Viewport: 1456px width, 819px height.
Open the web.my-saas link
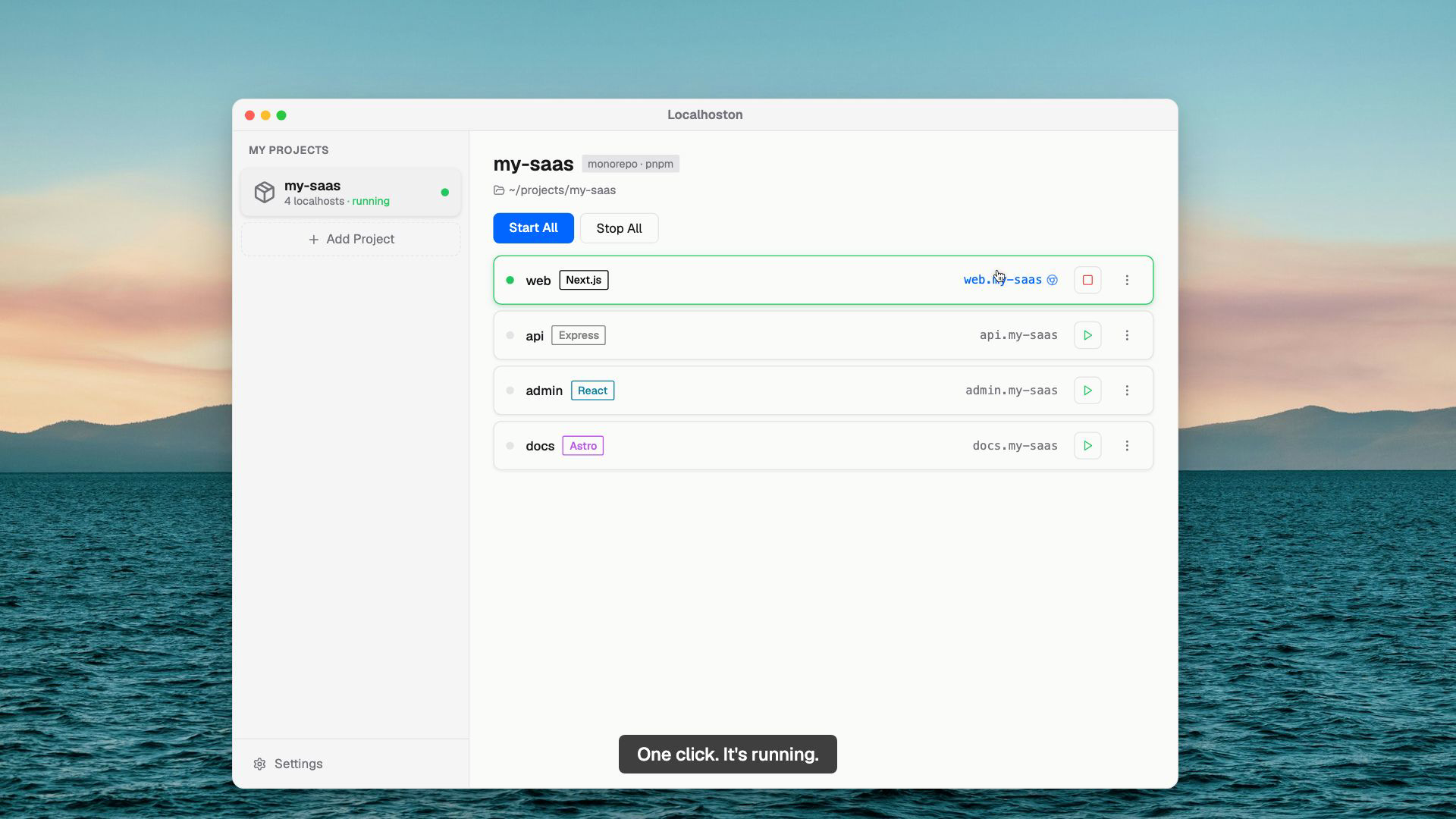tap(1002, 280)
